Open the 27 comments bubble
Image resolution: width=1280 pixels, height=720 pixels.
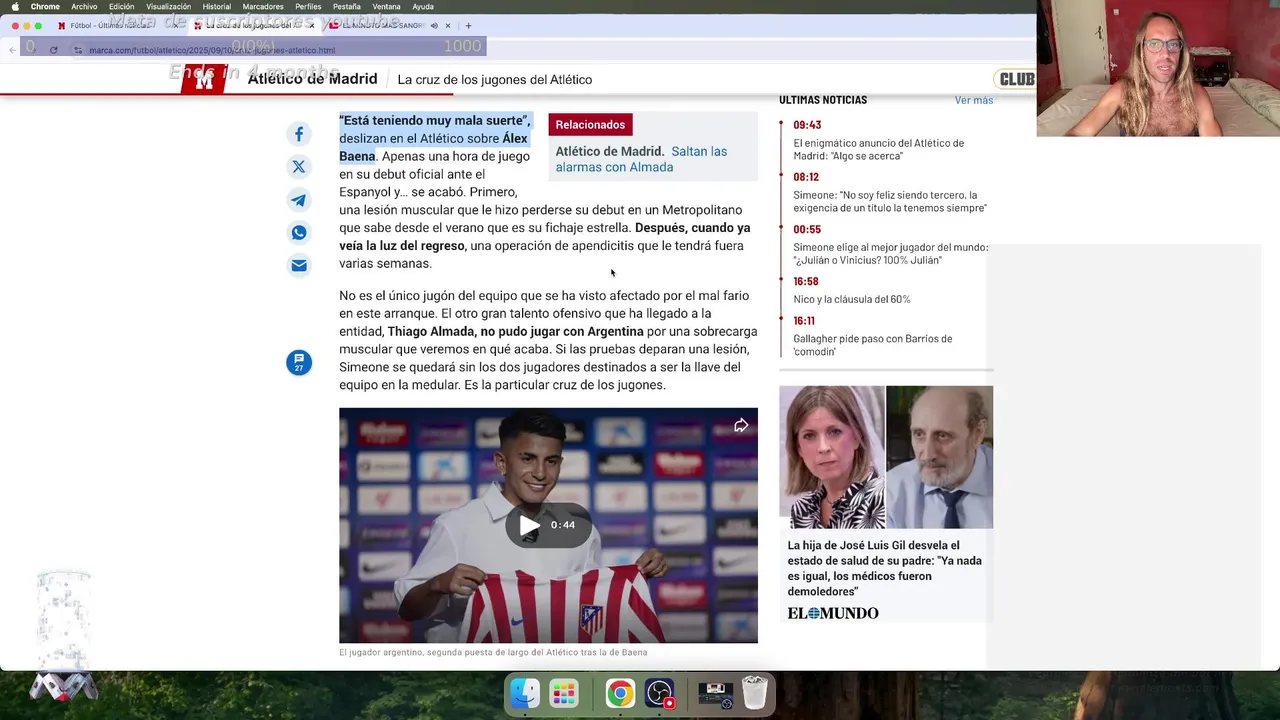pos(299,362)
